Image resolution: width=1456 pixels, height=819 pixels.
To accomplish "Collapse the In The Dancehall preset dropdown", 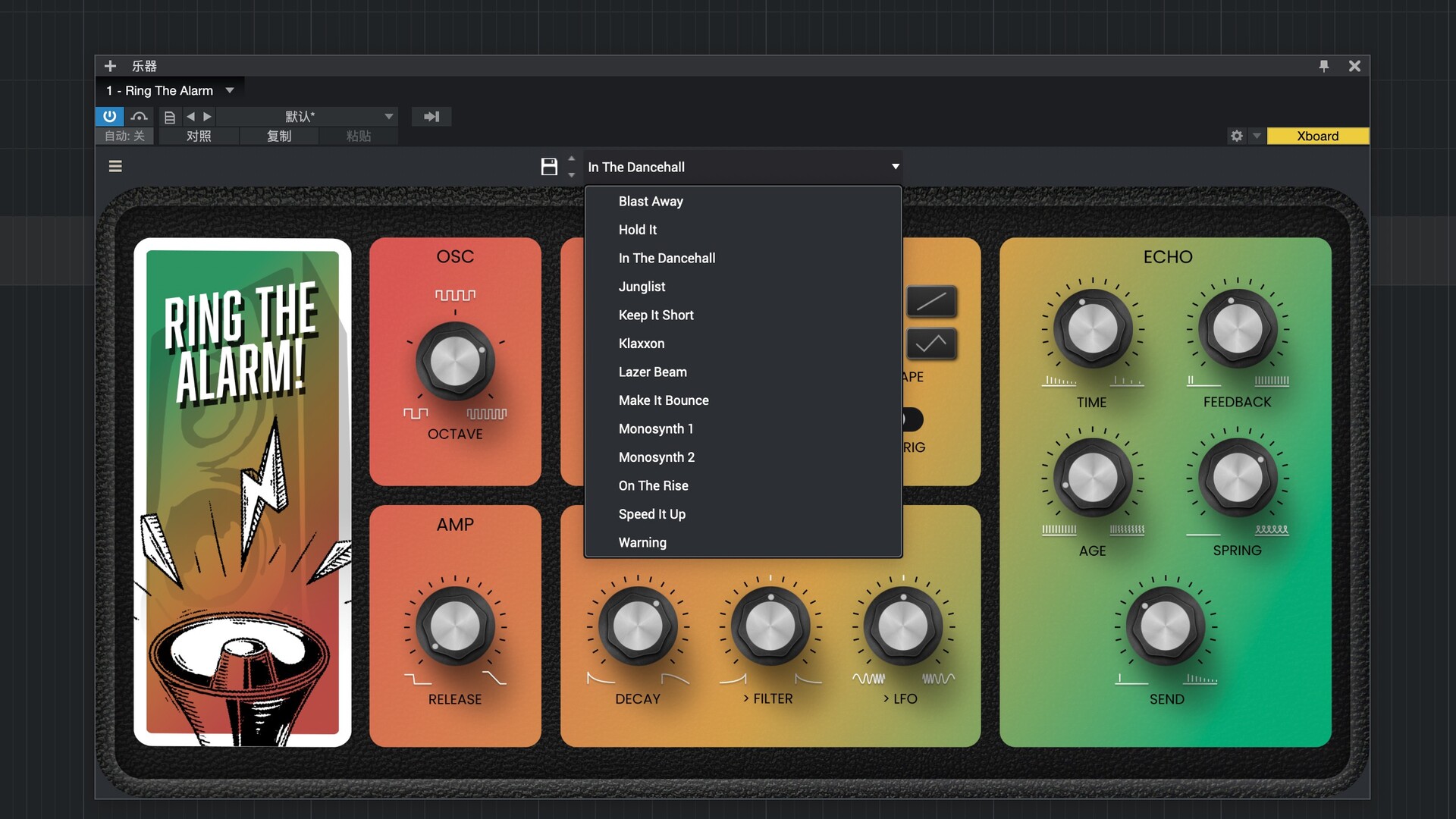I will point(895,167).
